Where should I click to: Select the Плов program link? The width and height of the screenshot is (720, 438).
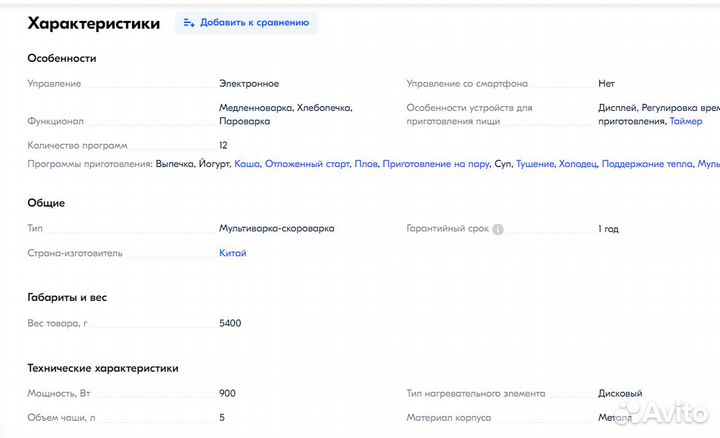(366, 163)
